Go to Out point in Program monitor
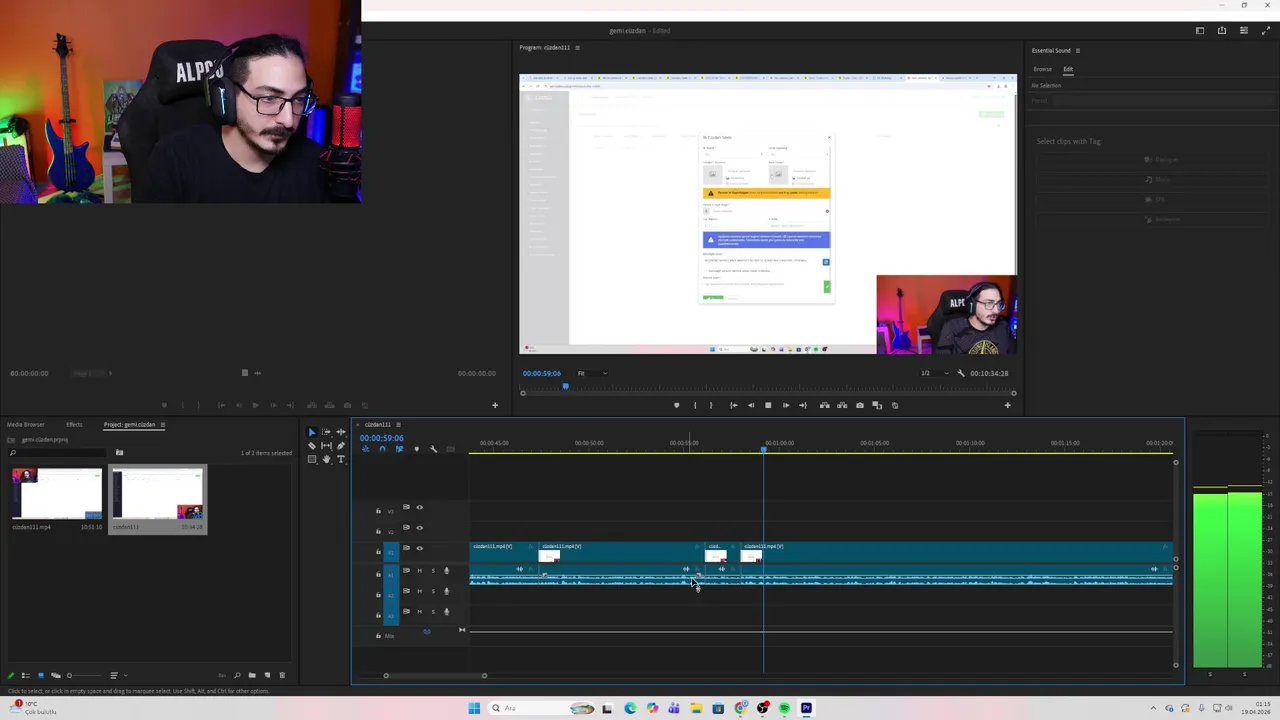 pos(803,405)
